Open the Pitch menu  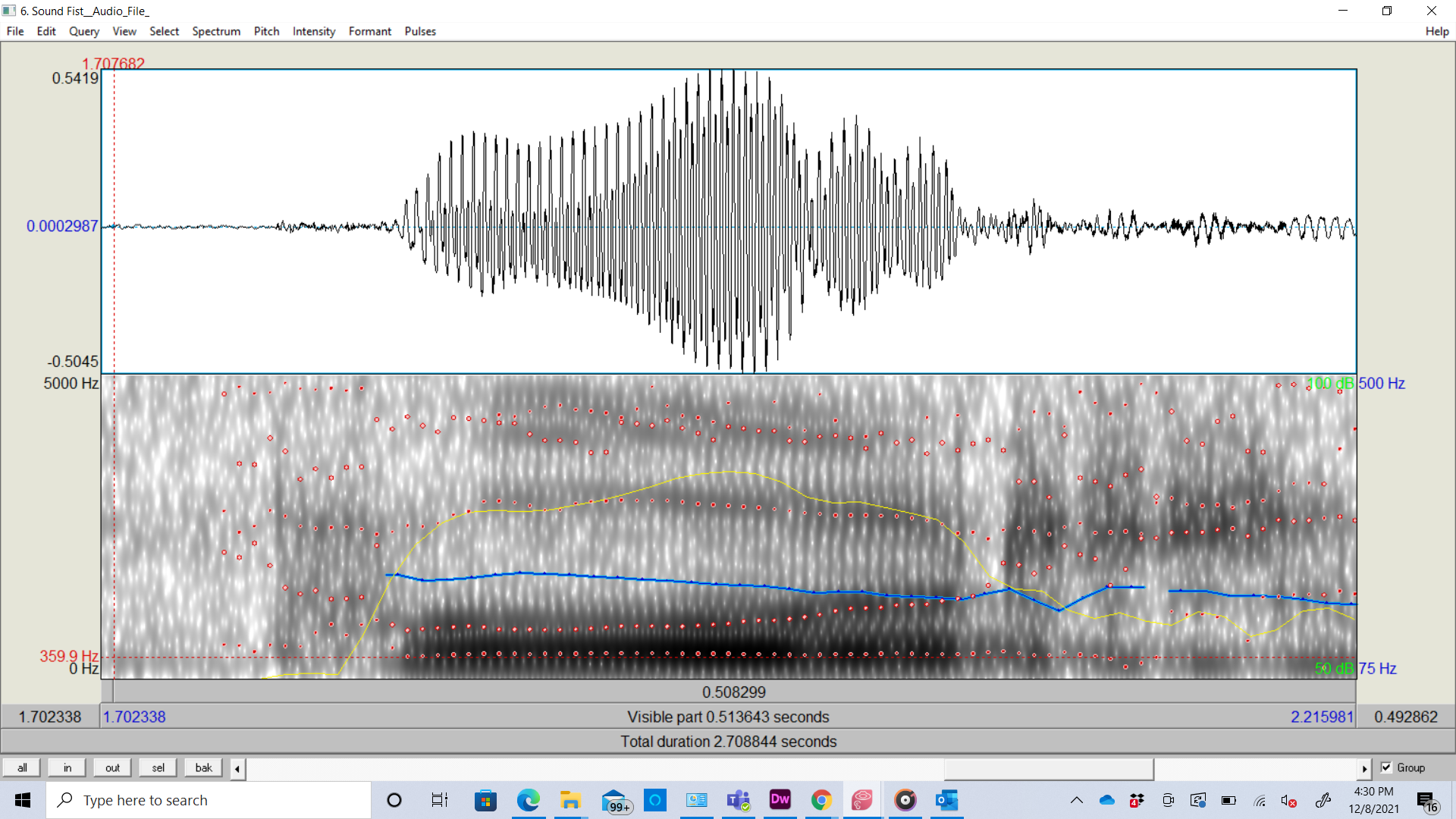pyautogui.click(x=266, y=31)
